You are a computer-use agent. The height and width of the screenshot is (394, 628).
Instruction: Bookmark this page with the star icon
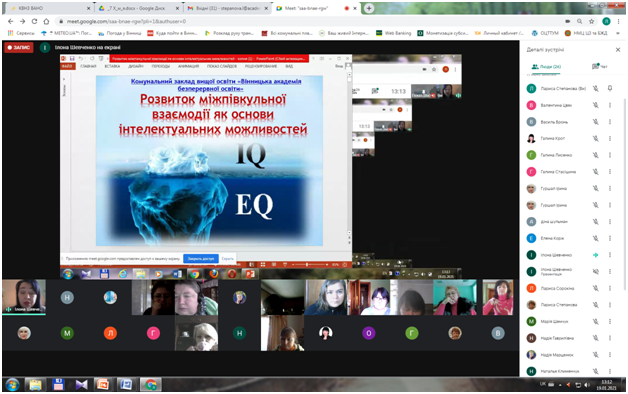(592, 21)
